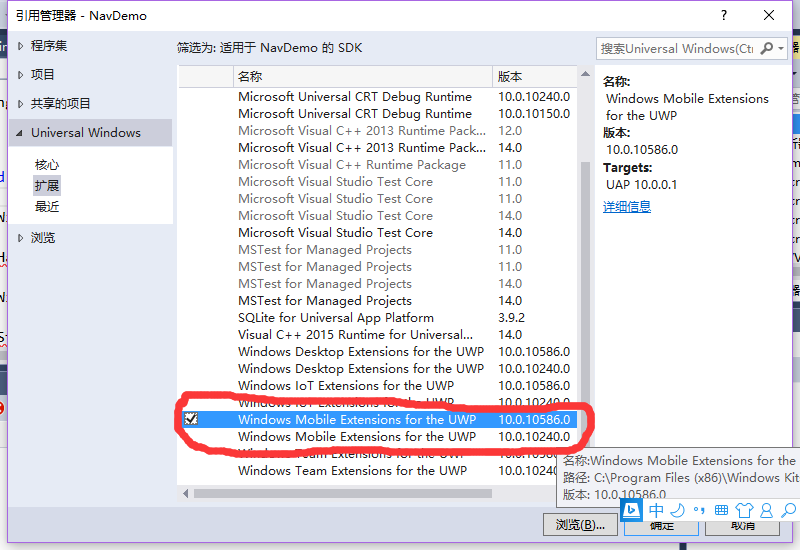Select MSTest for Managed Projects 14.0 black row
The height and width of the screenshot is (550, 800).
378,301
